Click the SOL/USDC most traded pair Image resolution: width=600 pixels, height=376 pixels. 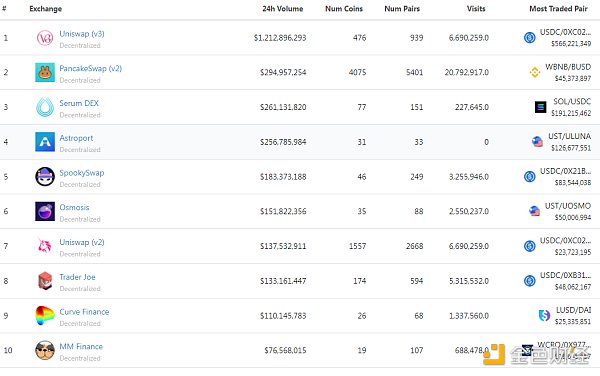(x=572, y=101)
